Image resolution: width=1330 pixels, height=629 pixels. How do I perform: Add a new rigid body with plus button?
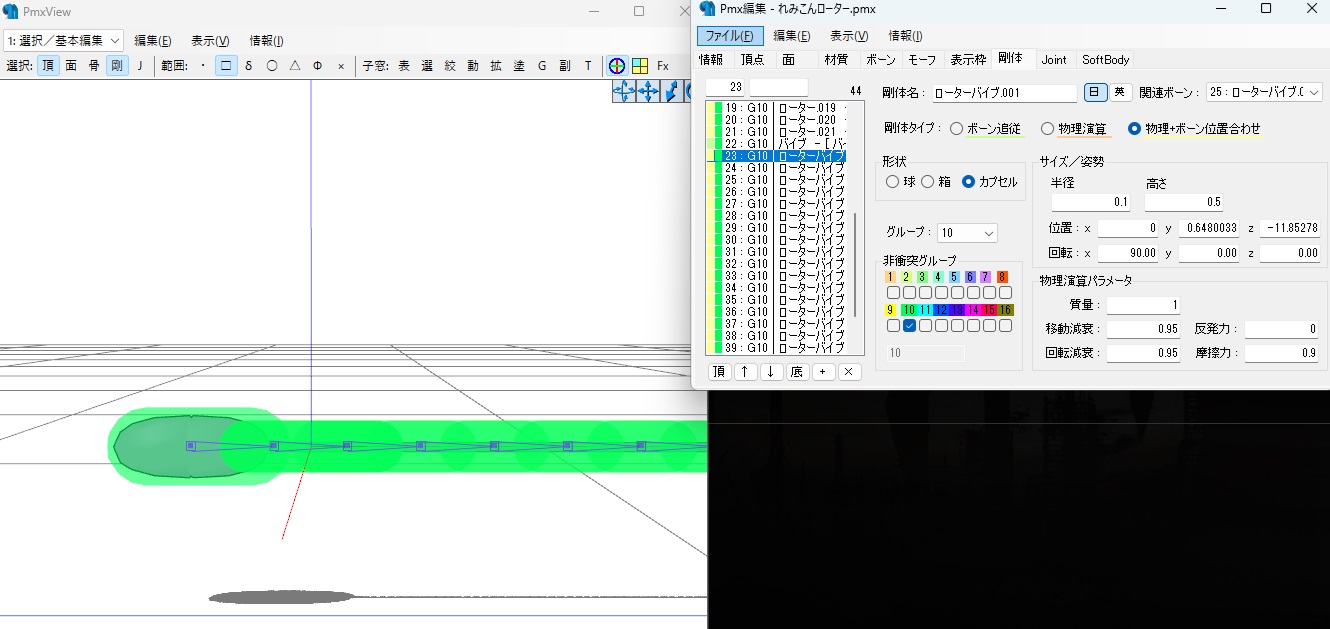click(x=822, y=372)
